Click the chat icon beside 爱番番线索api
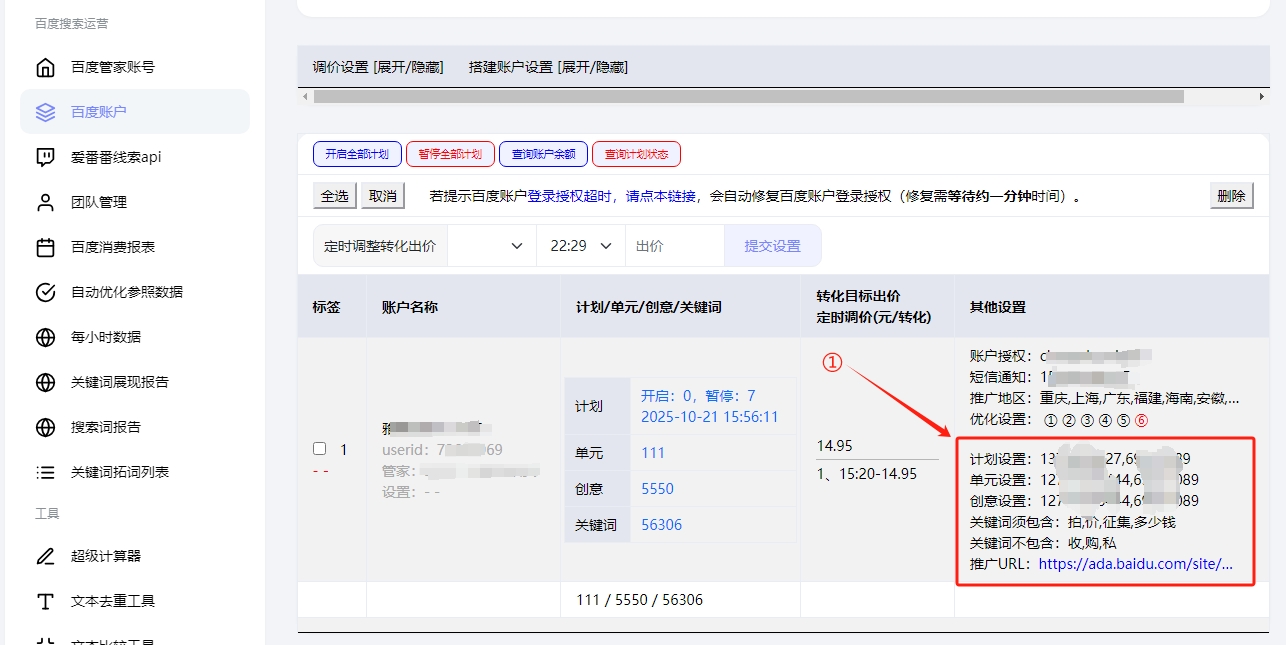The width and height of the screenshot is (1286, 645). 45,157
